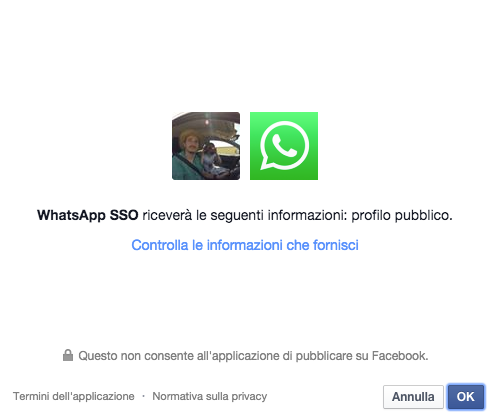
Task: Open 'Controlla le informazioni che fornisci' link
Action: click(x=245, y=245)
